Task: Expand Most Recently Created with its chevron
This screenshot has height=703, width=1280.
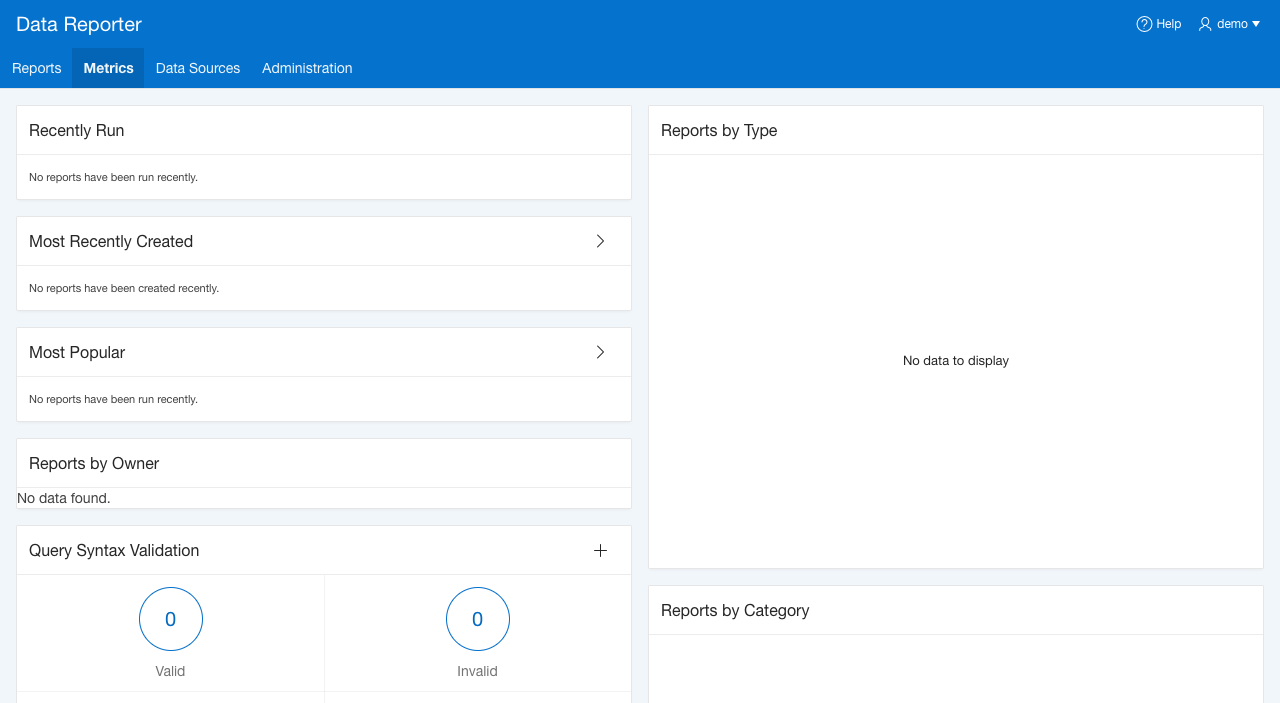Action: (600, 241)
